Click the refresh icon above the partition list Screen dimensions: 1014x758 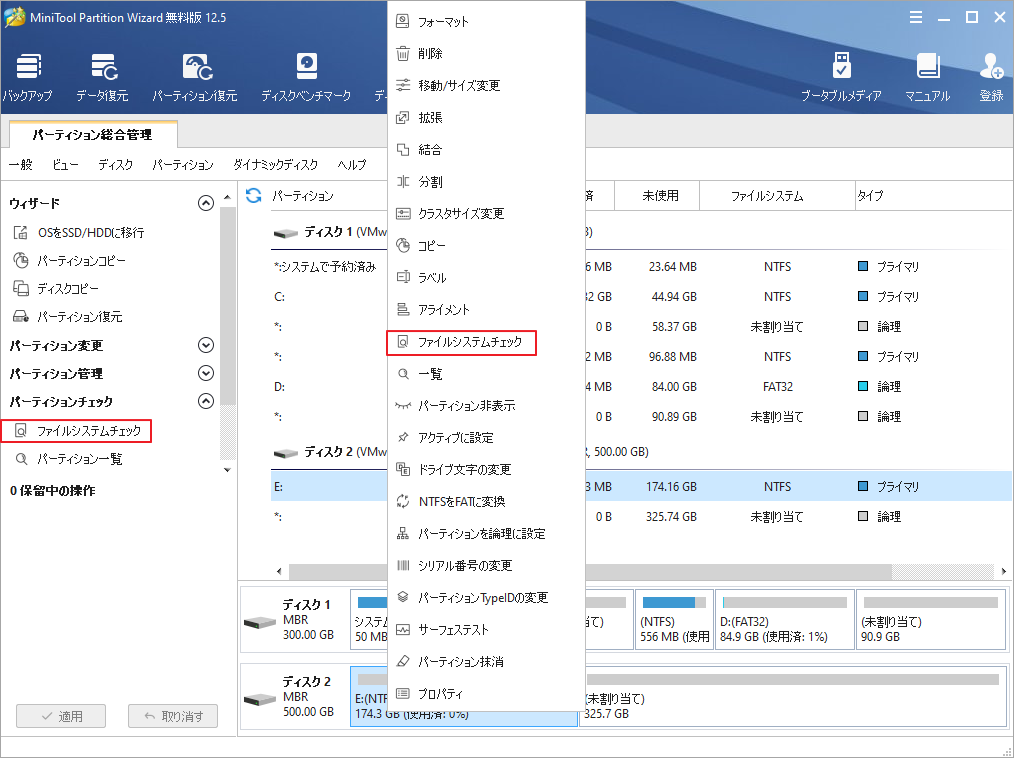tap(253, 196)
